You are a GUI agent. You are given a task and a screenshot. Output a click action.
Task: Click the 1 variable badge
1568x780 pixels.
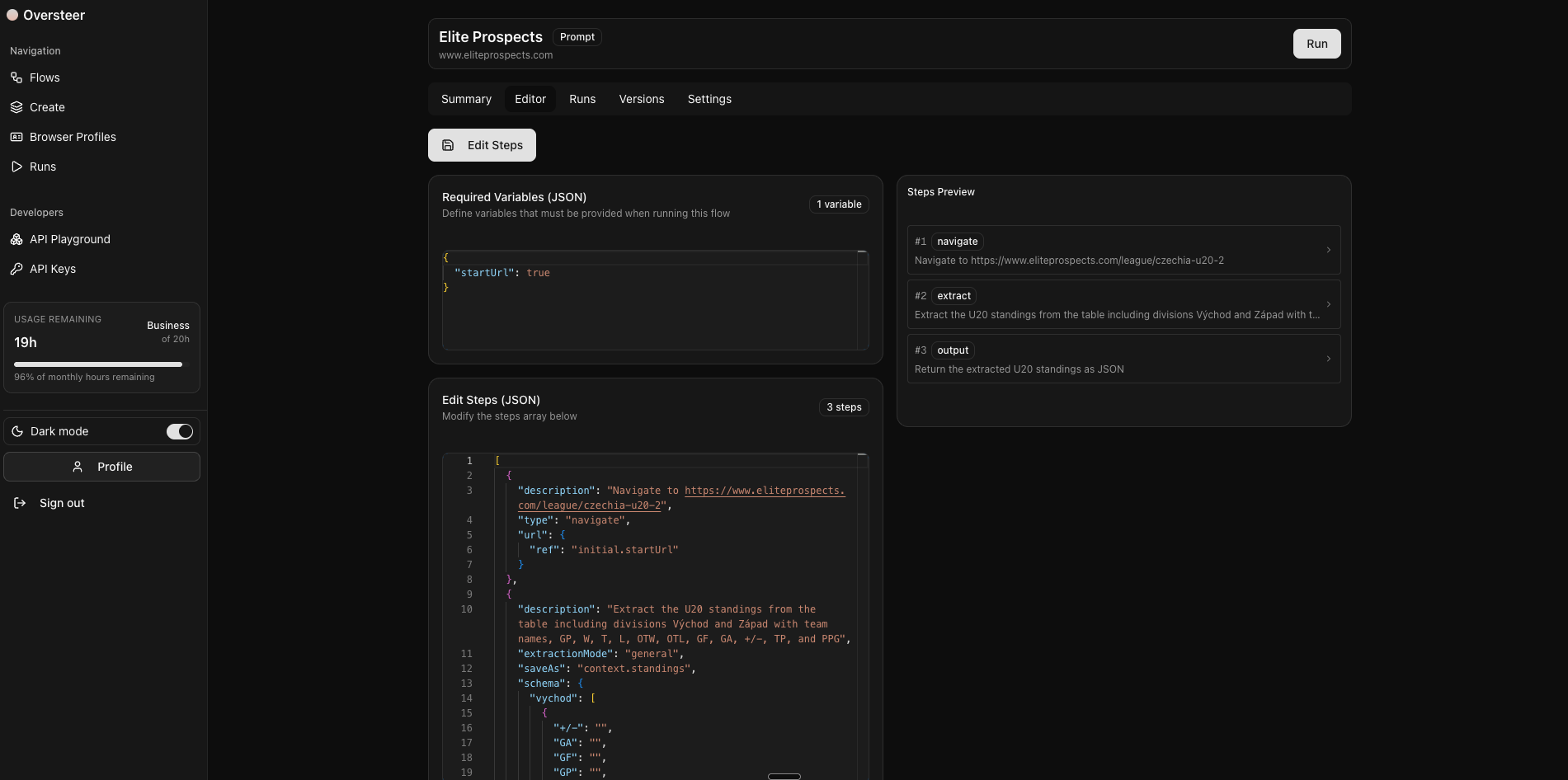pyautogui.click(x=838, y=204)
